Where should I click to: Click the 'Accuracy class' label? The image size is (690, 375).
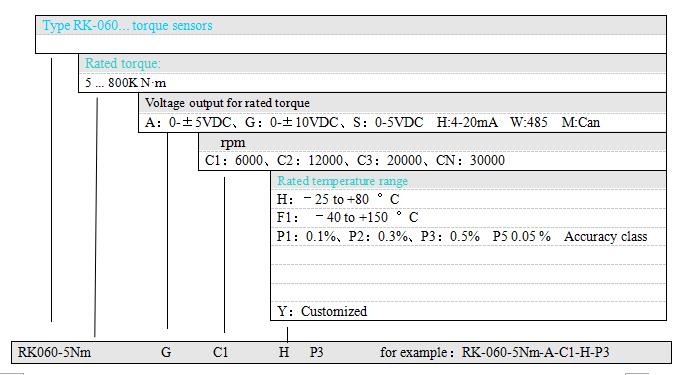pyautogui.click(x=606, y=237)
